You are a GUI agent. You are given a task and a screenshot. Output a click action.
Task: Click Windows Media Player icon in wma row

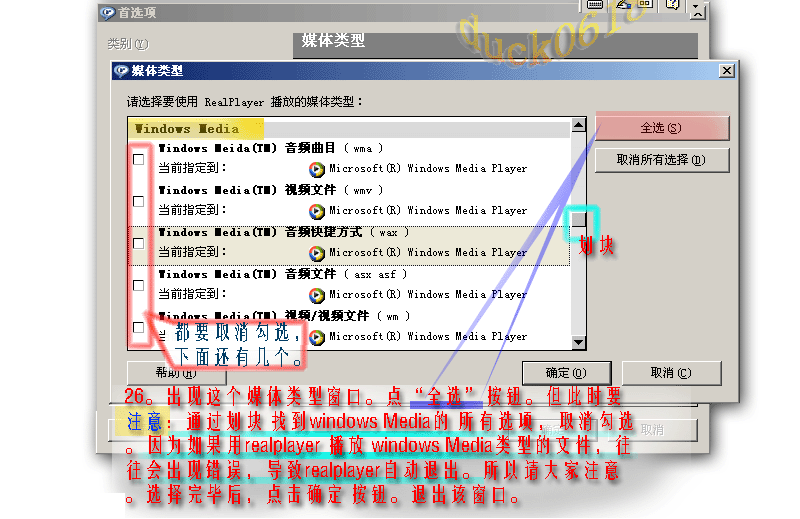316,169
